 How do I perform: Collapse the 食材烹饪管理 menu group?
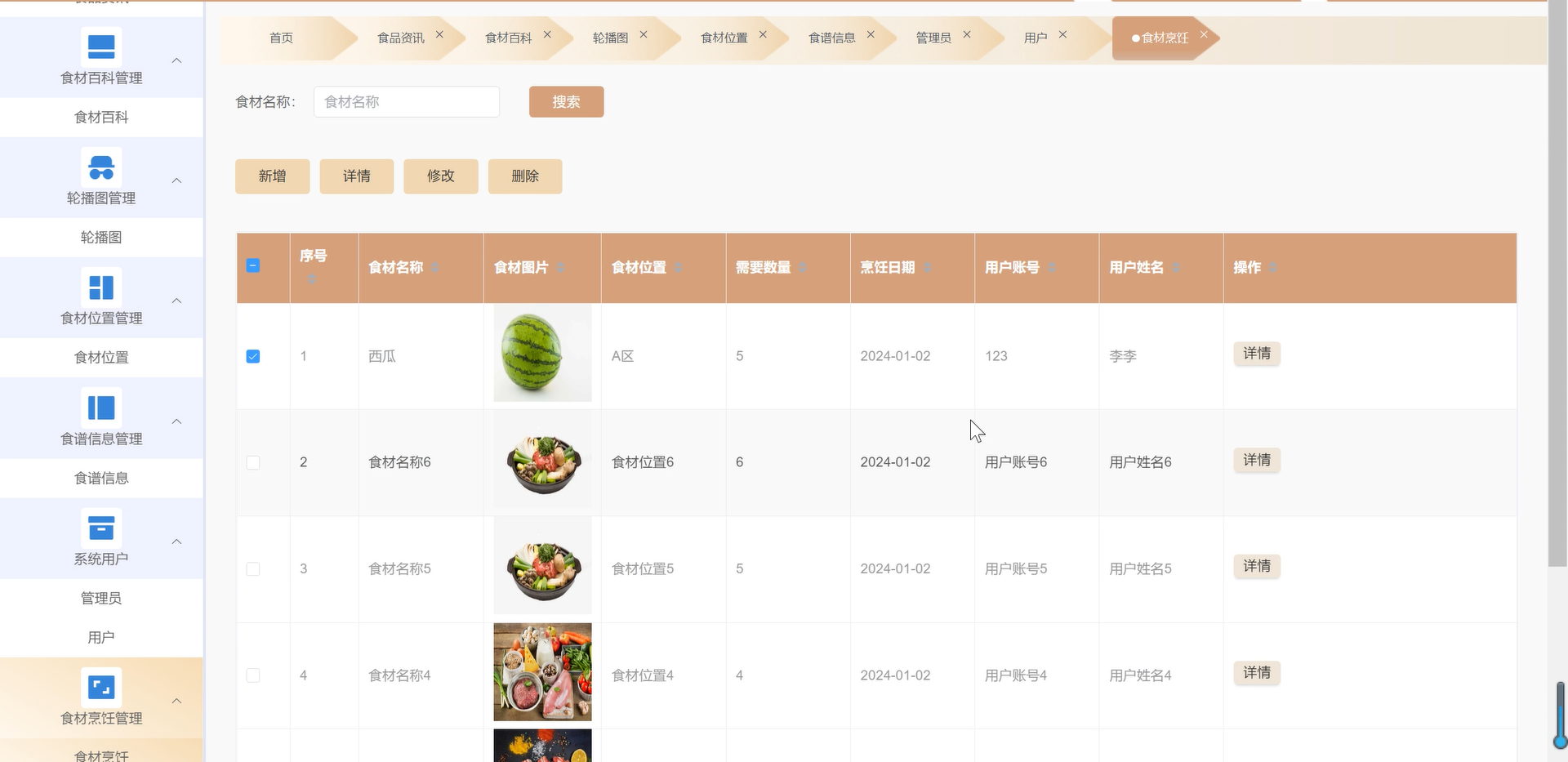(176, 701)
